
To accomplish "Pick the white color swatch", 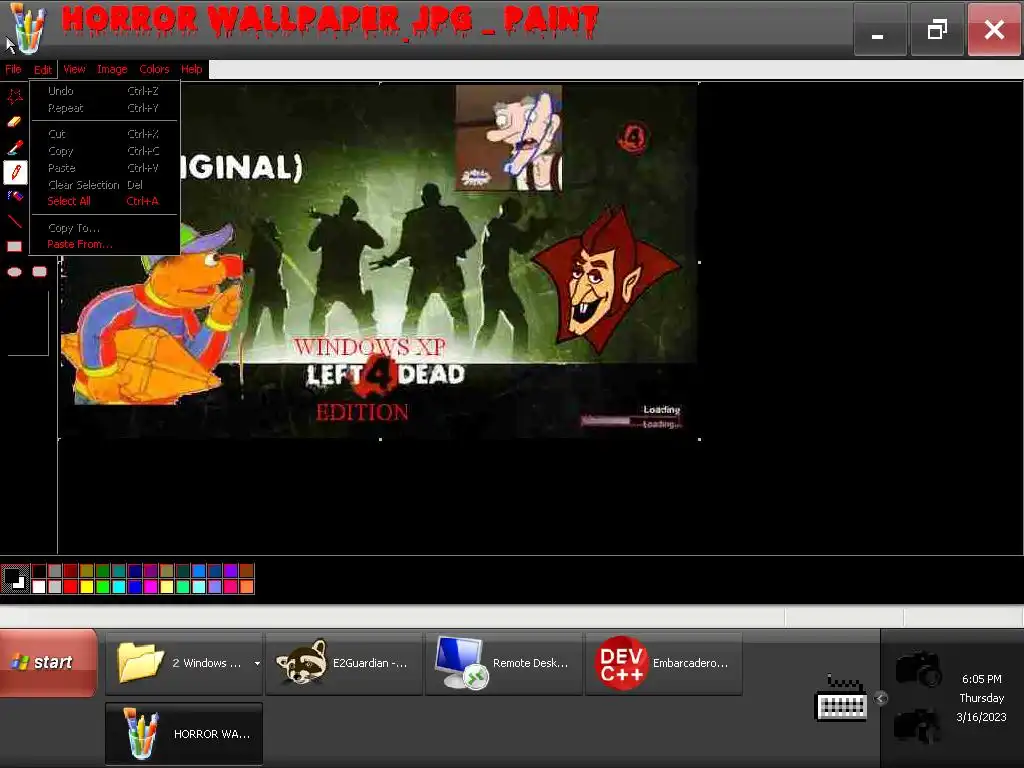I will click(39, 586).
